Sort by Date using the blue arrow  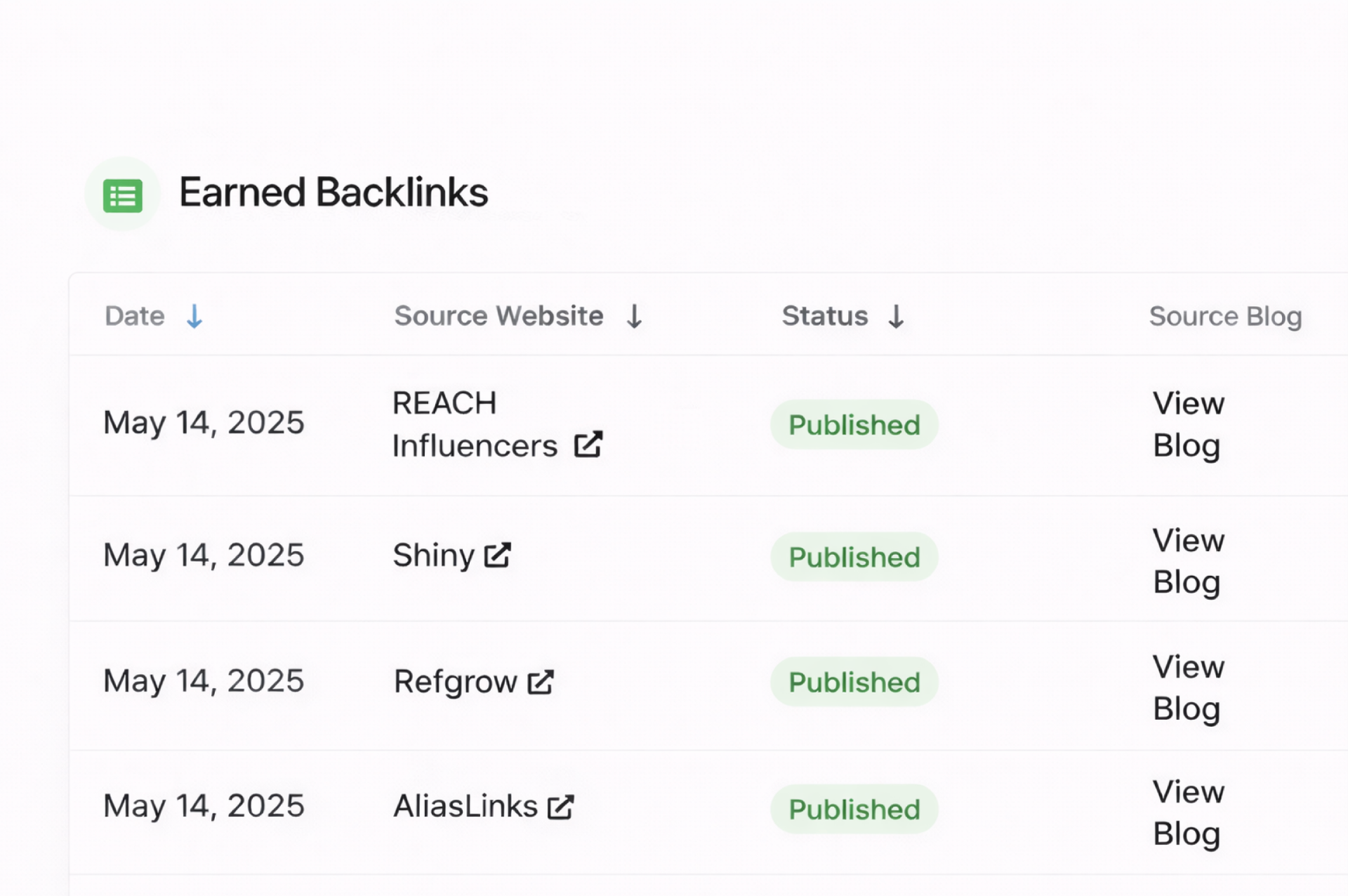pyautogui.click(x=194, y=317)
